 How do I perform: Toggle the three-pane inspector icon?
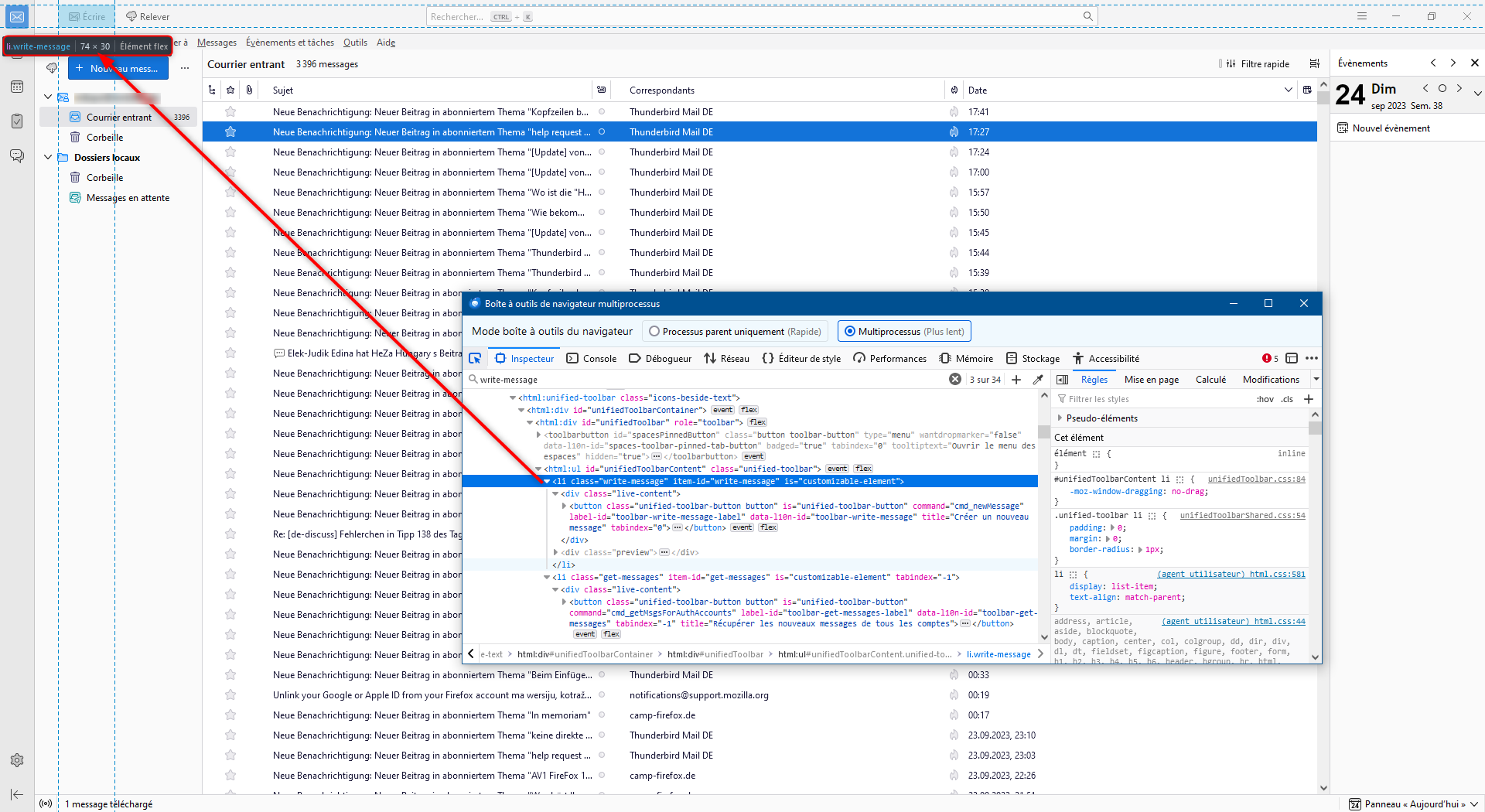click(1063, 379)
